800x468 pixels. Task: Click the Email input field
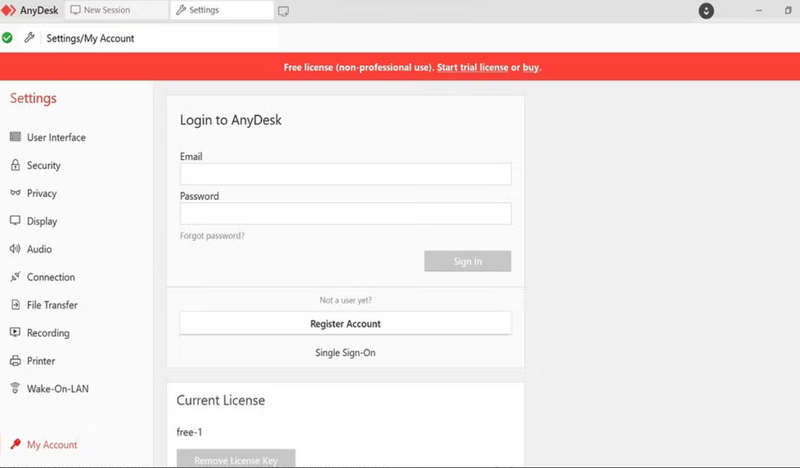pos(345,174)
